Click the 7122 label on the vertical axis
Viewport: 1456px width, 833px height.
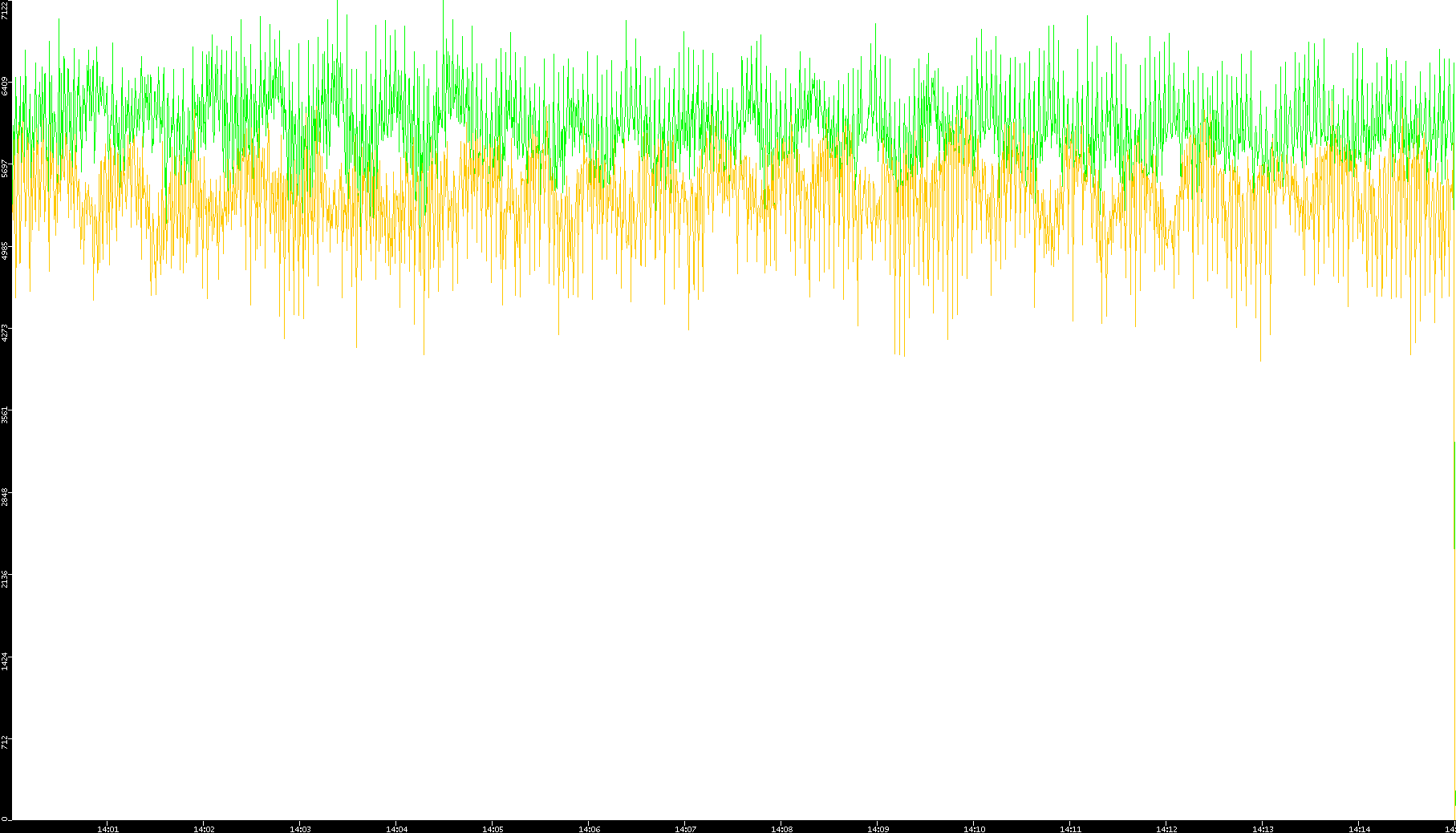(x=6, y=10)
